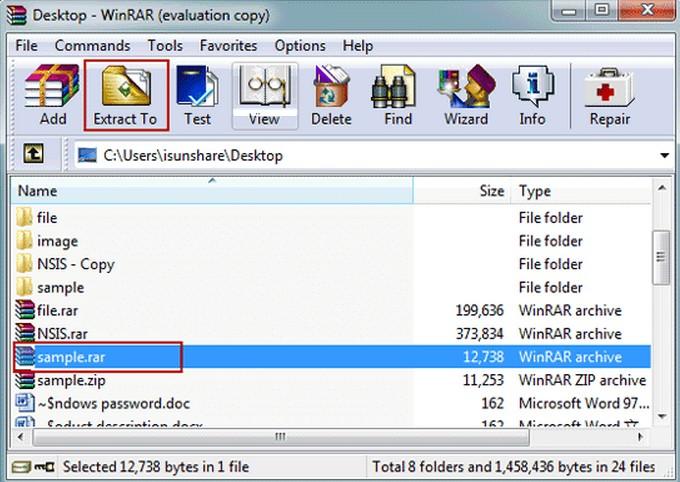
Task: Expand the address path dropdown
Action: 664,156
